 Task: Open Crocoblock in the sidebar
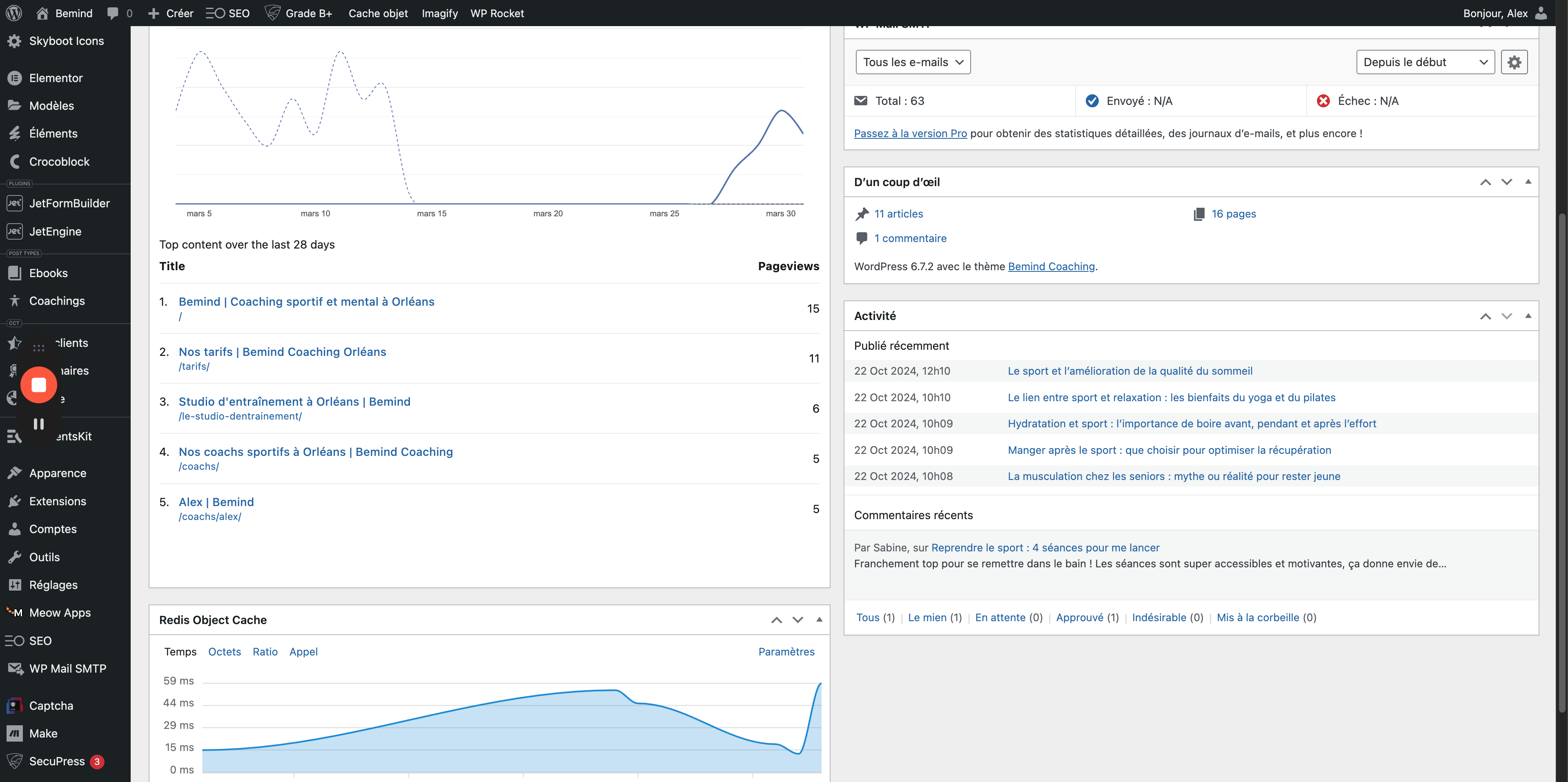click(x=65, y=161)
